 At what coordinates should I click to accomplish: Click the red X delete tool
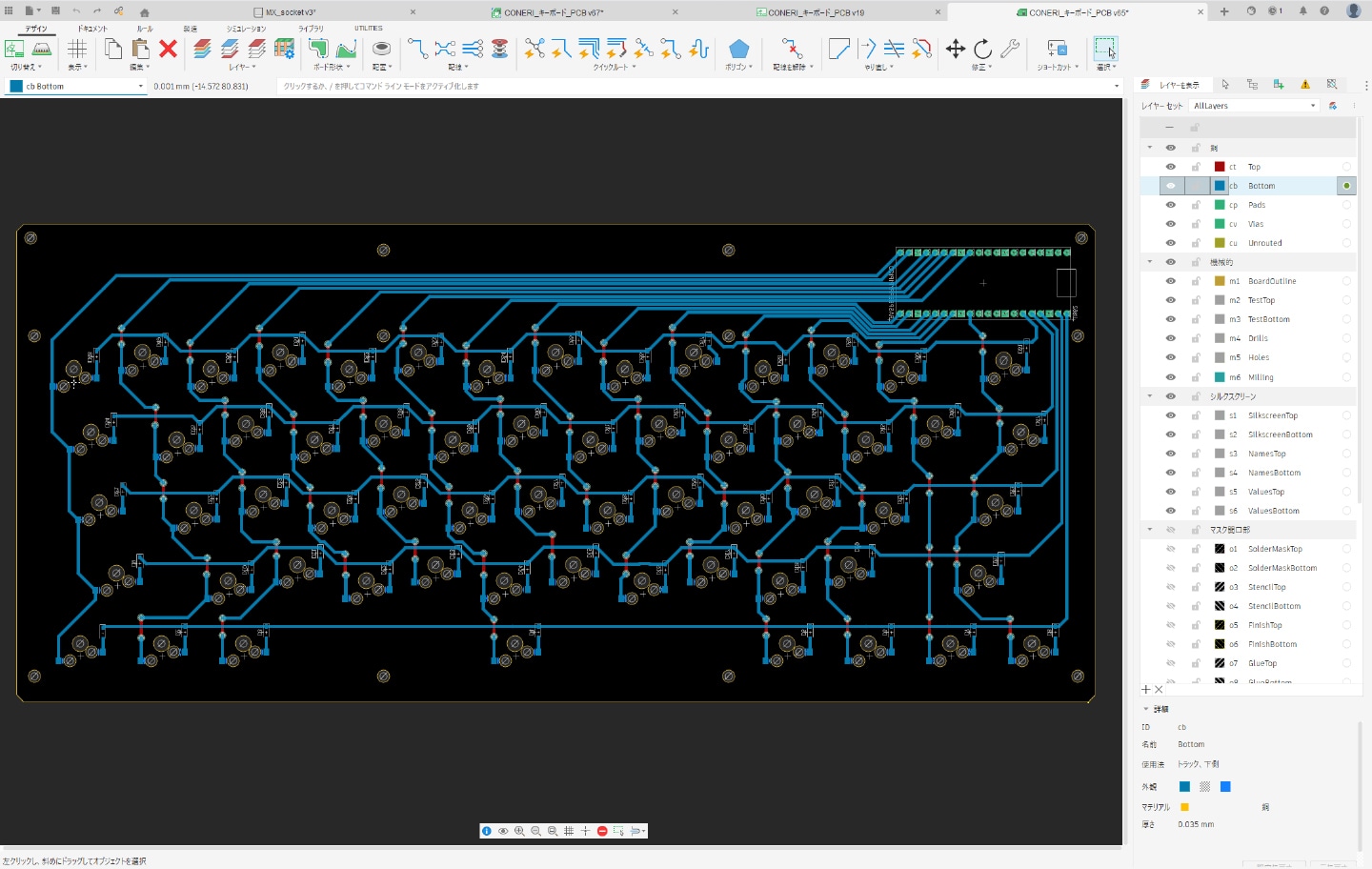point(169,49)
